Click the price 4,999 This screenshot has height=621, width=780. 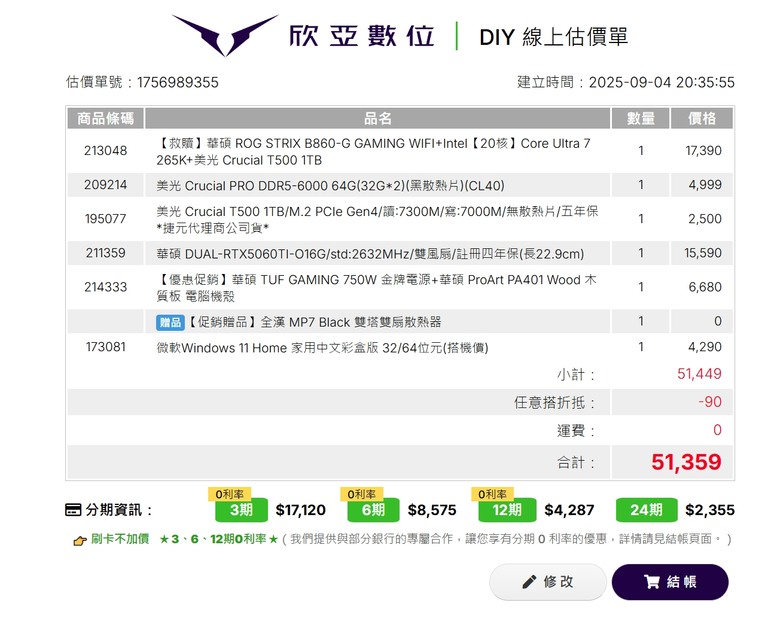[x=705, y=185]
